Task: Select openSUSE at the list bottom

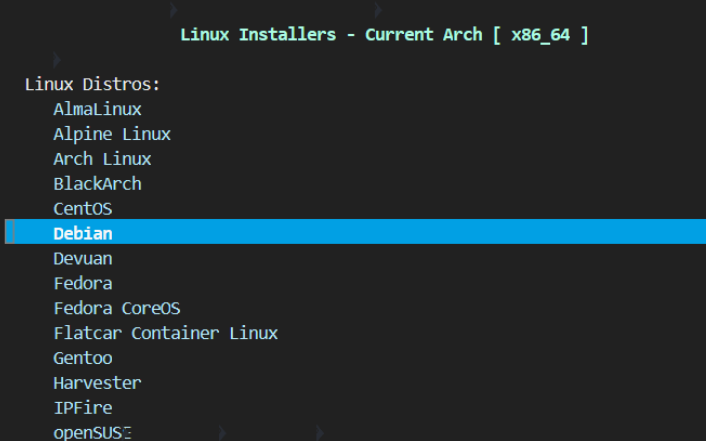Action: click(x=92, y=432)
